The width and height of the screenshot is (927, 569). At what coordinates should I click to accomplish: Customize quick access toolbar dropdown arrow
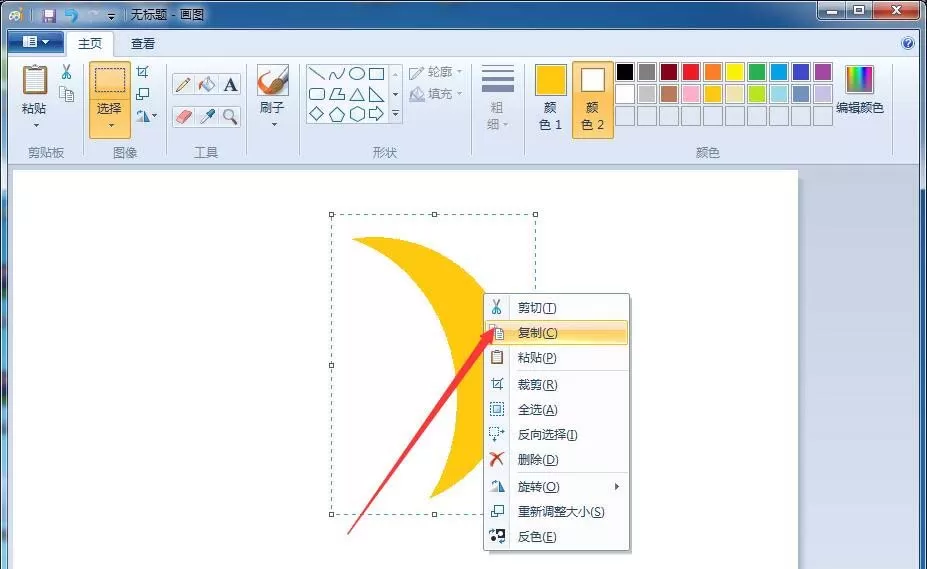tap(111, 17)
